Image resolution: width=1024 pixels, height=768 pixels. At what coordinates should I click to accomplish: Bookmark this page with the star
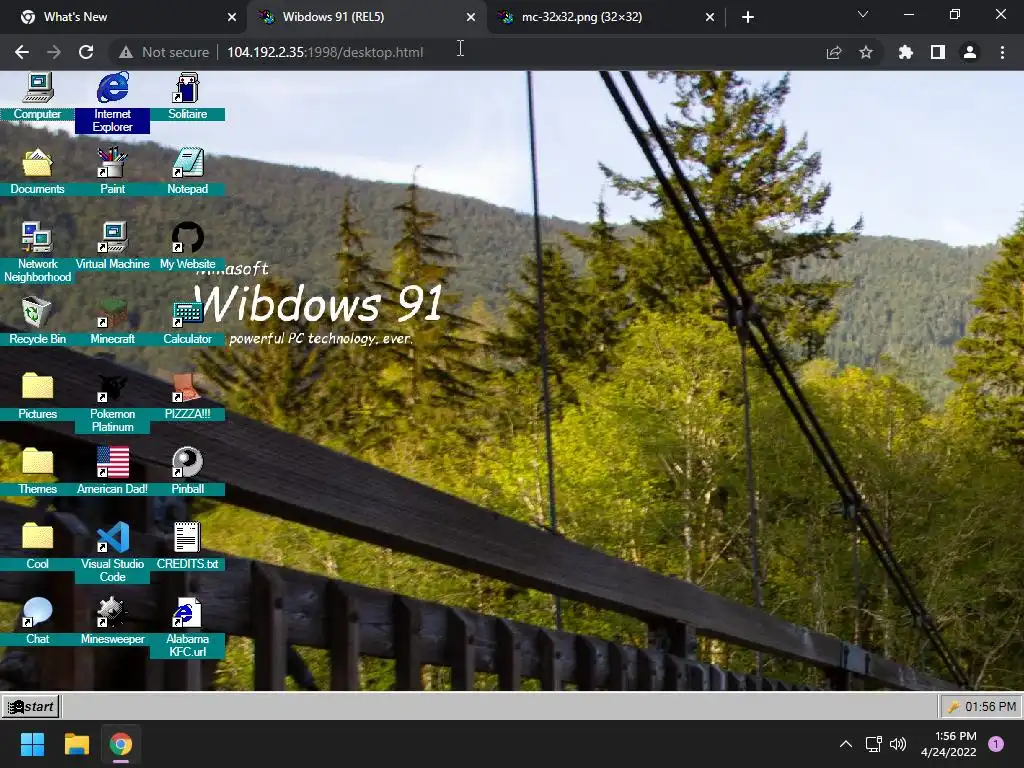(866, 52)
